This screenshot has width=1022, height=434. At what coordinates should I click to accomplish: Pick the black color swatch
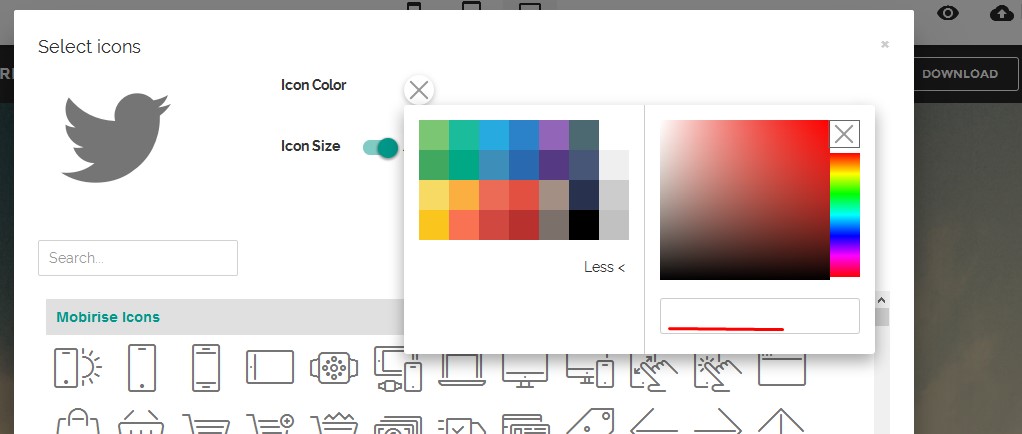coord(584,225)
